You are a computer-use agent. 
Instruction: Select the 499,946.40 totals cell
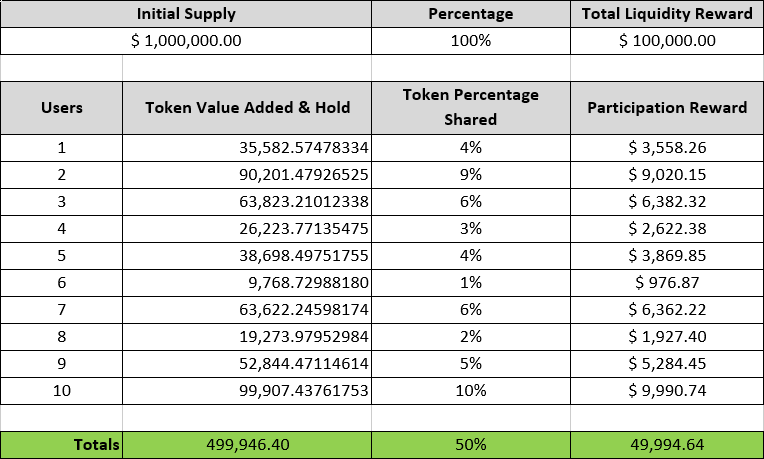[246, 444]
